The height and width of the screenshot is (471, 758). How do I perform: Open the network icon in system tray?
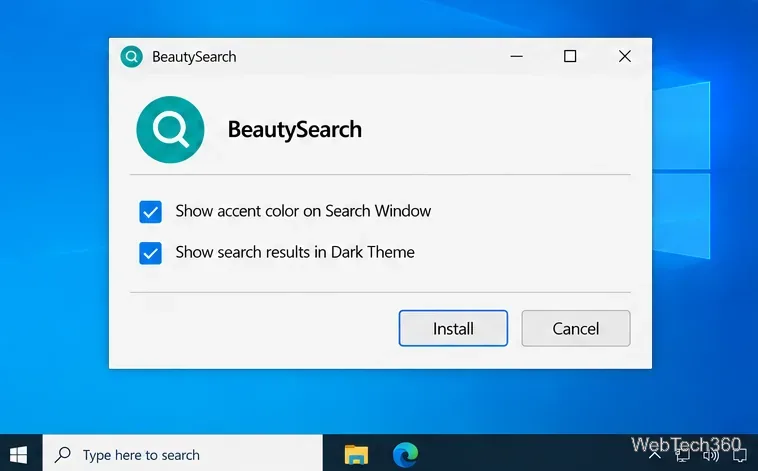tap(683, 456)
